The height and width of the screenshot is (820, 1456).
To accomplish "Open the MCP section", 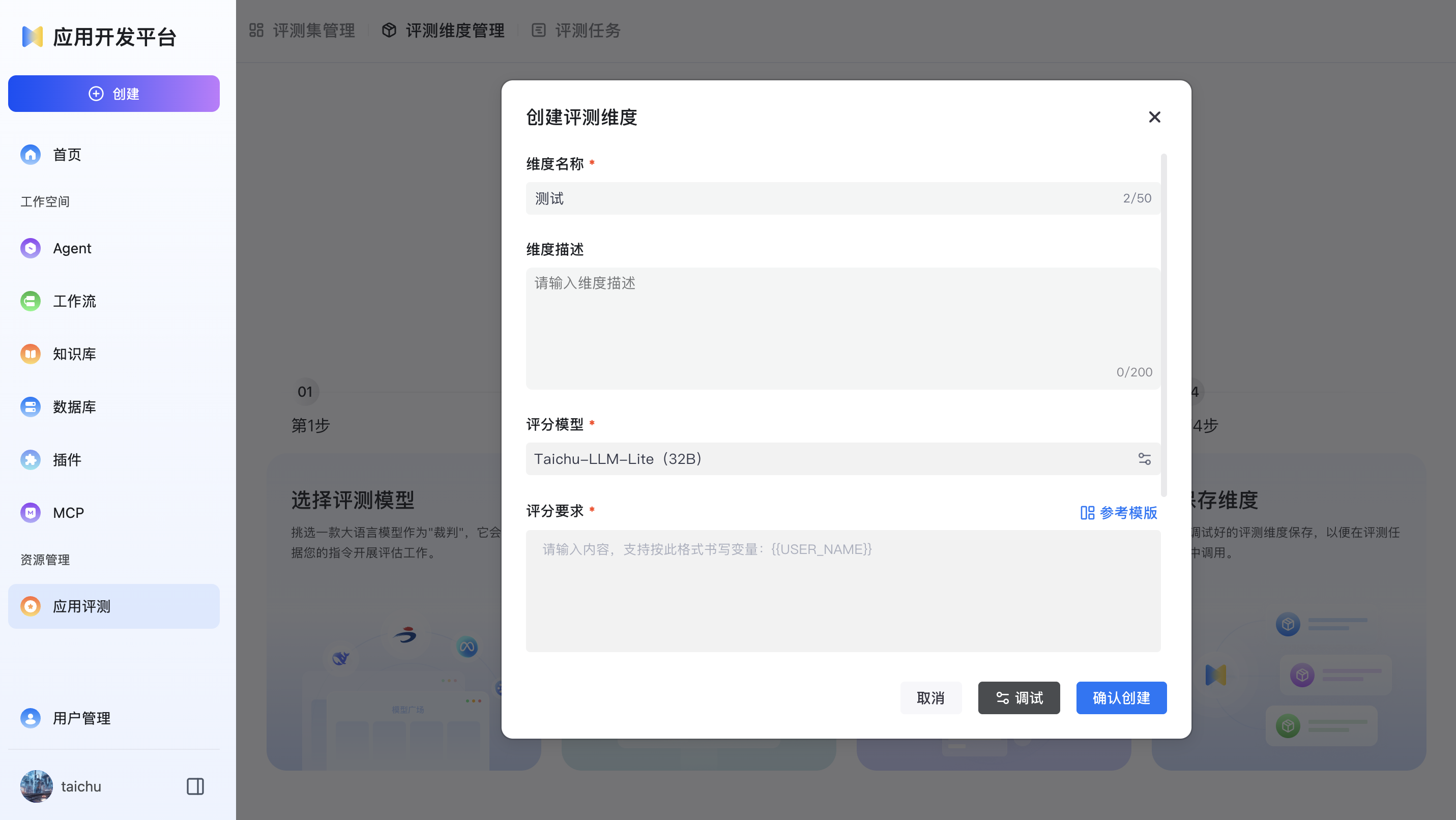I will point(68,513).
